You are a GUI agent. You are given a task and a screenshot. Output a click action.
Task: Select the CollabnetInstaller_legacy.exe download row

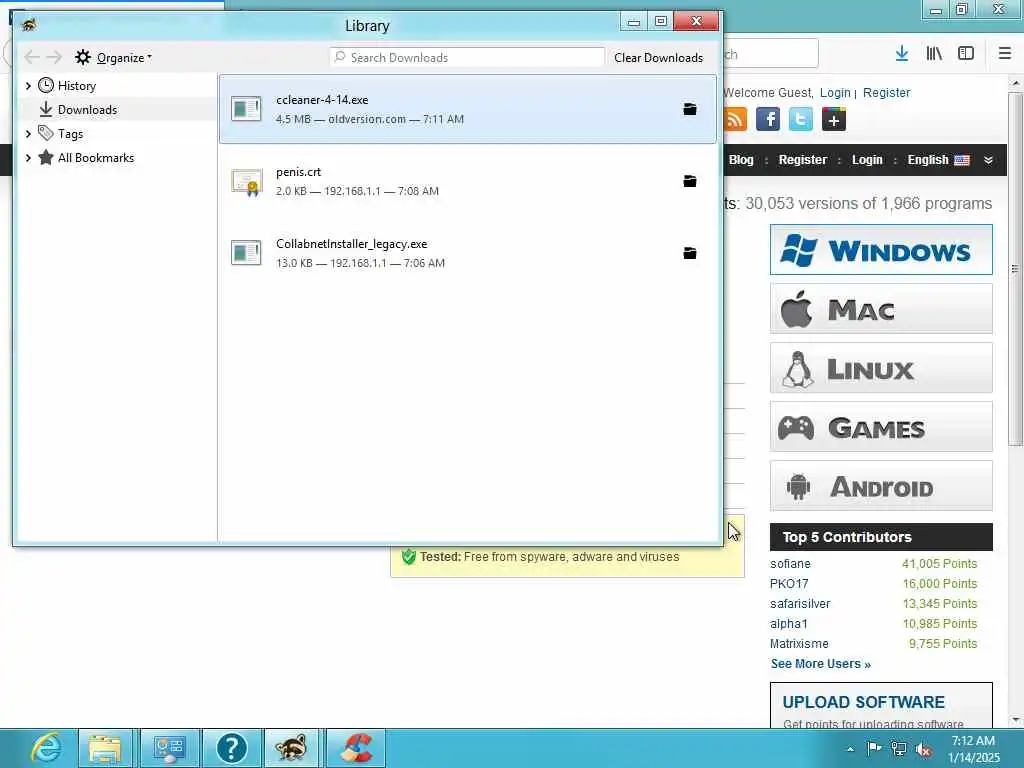[x=468, y=253]
